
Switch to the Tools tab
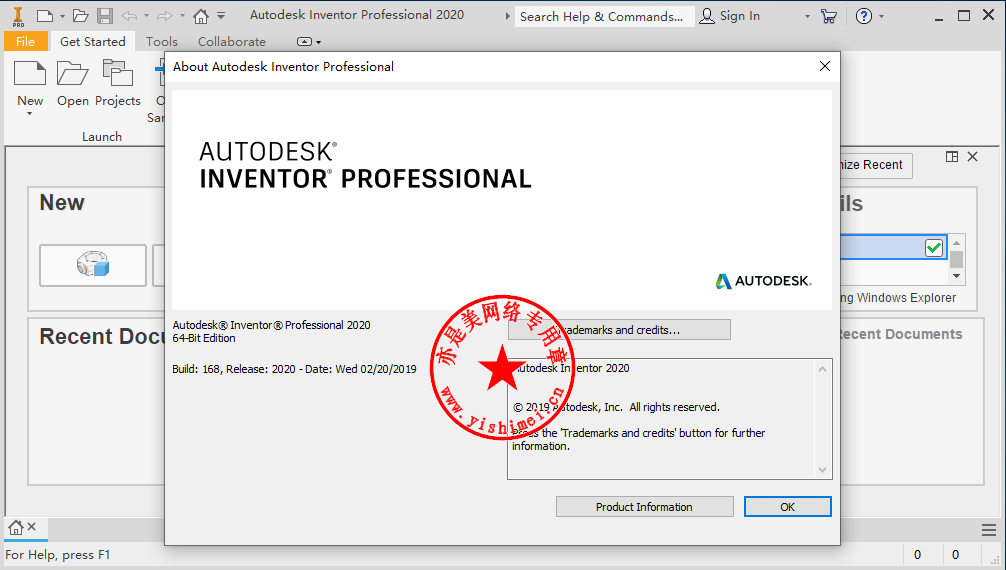[x=162, y=41]
